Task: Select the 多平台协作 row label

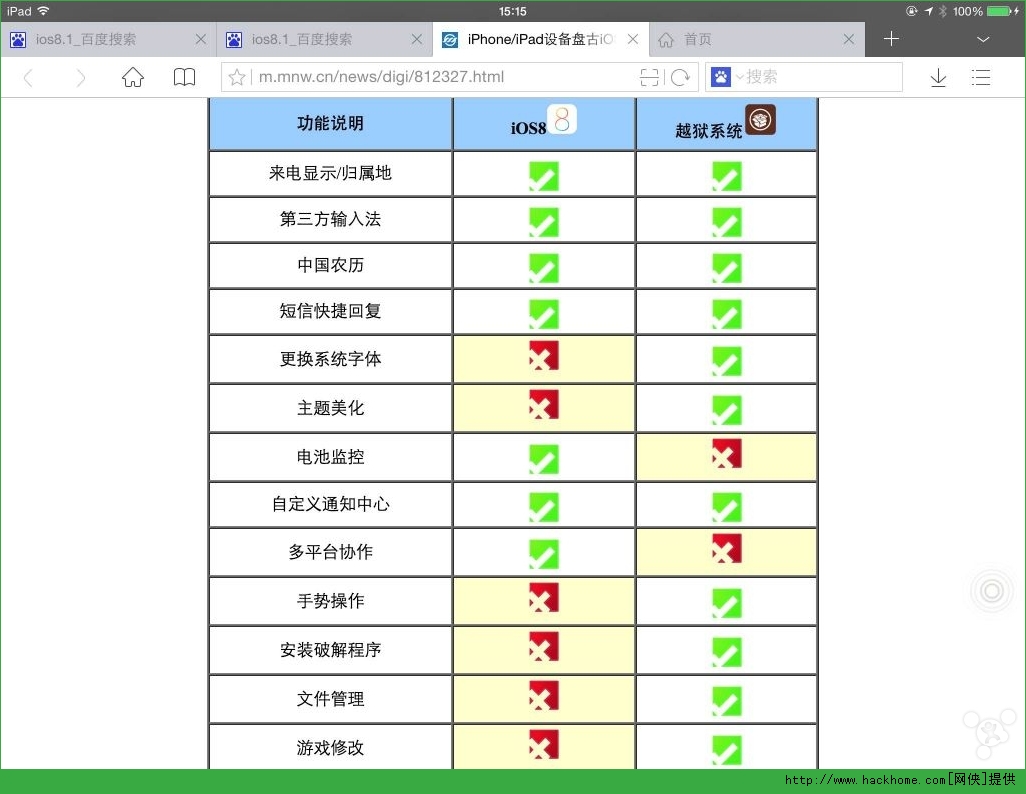Action: [x=330, y=552]
